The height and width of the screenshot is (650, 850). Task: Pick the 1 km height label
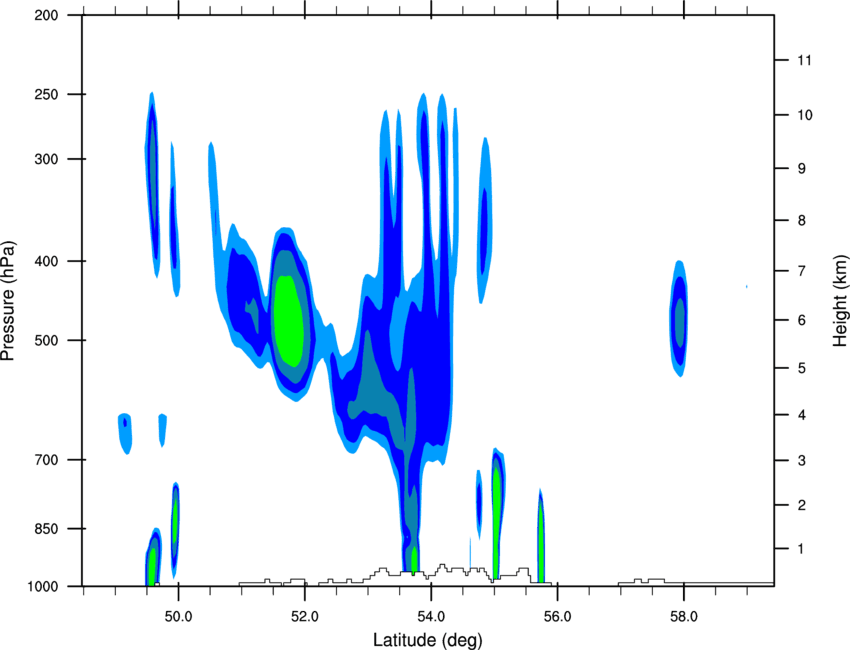tap(801, 549)
